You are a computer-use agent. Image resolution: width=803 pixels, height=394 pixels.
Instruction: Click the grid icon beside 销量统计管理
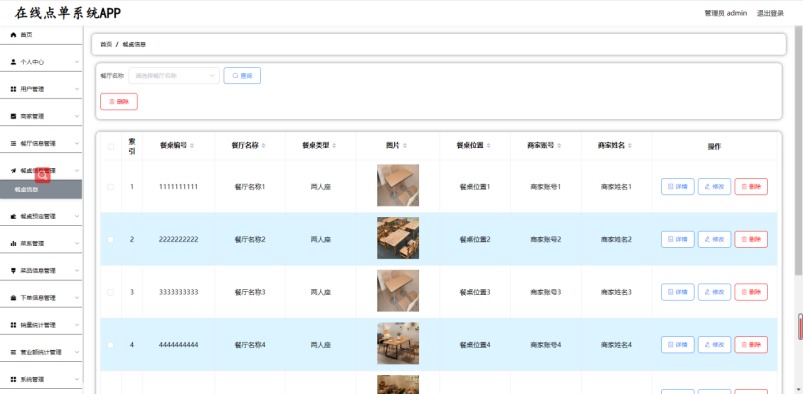point(13,325)
